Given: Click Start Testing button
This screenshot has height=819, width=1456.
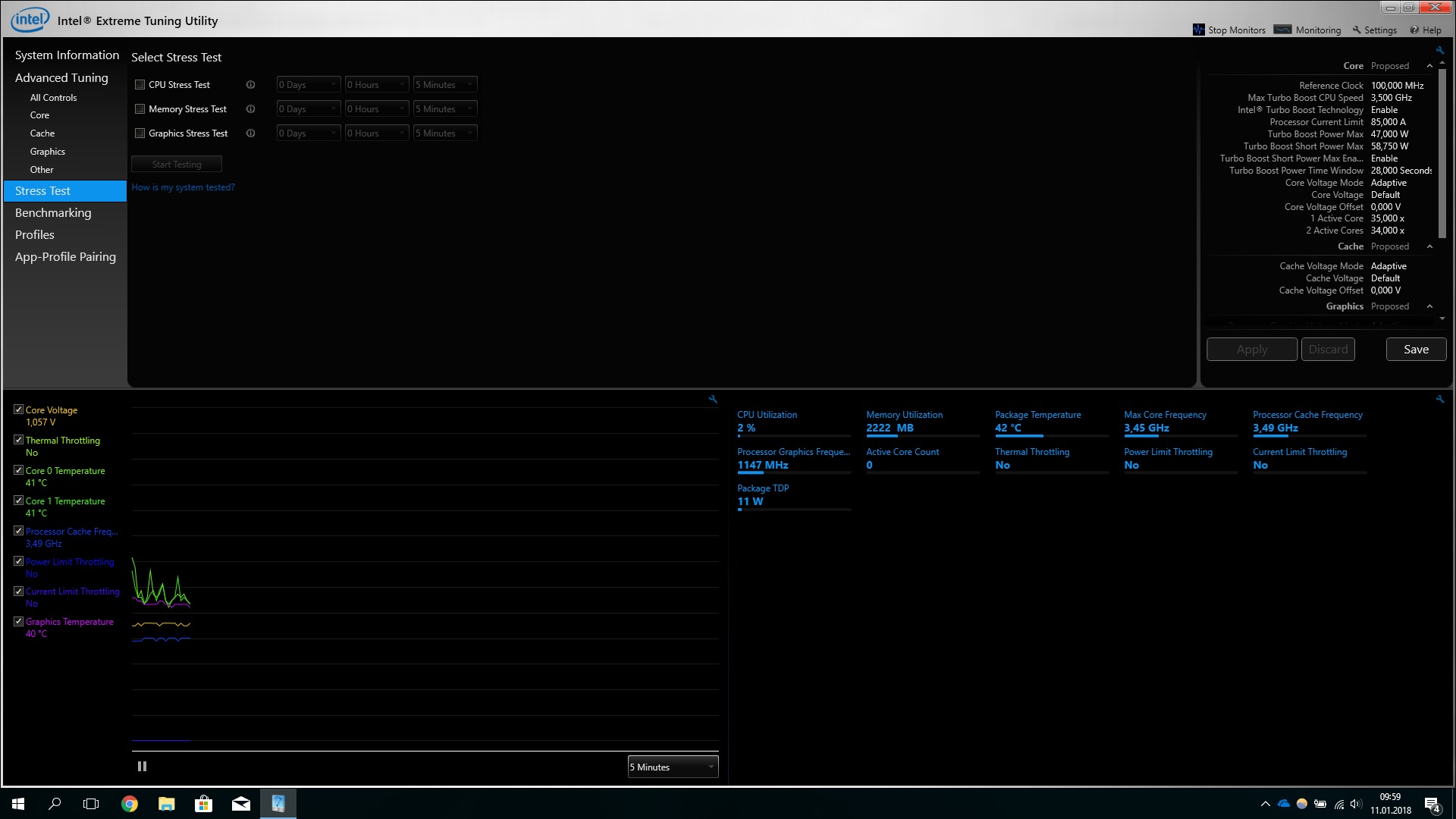Looking at the screenshot, I should pos(177,165).
